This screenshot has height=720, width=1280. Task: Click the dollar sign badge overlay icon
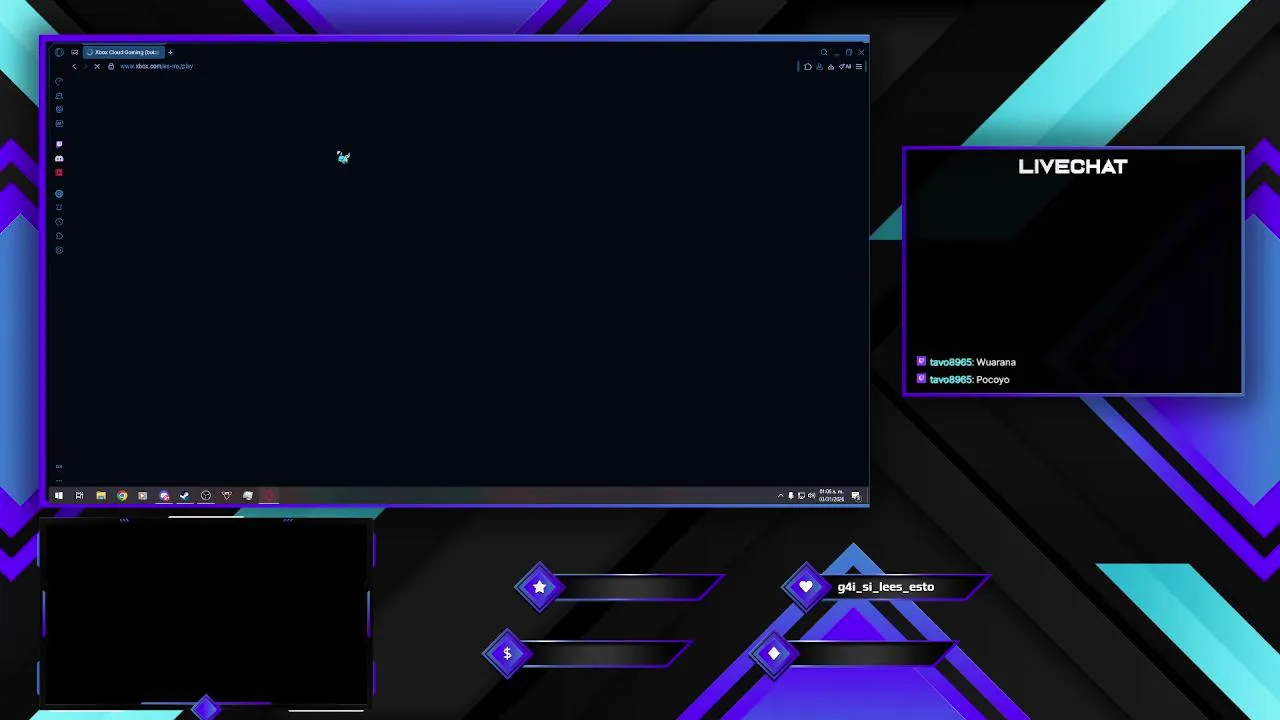pyautogui.click(x=507, y=654)
